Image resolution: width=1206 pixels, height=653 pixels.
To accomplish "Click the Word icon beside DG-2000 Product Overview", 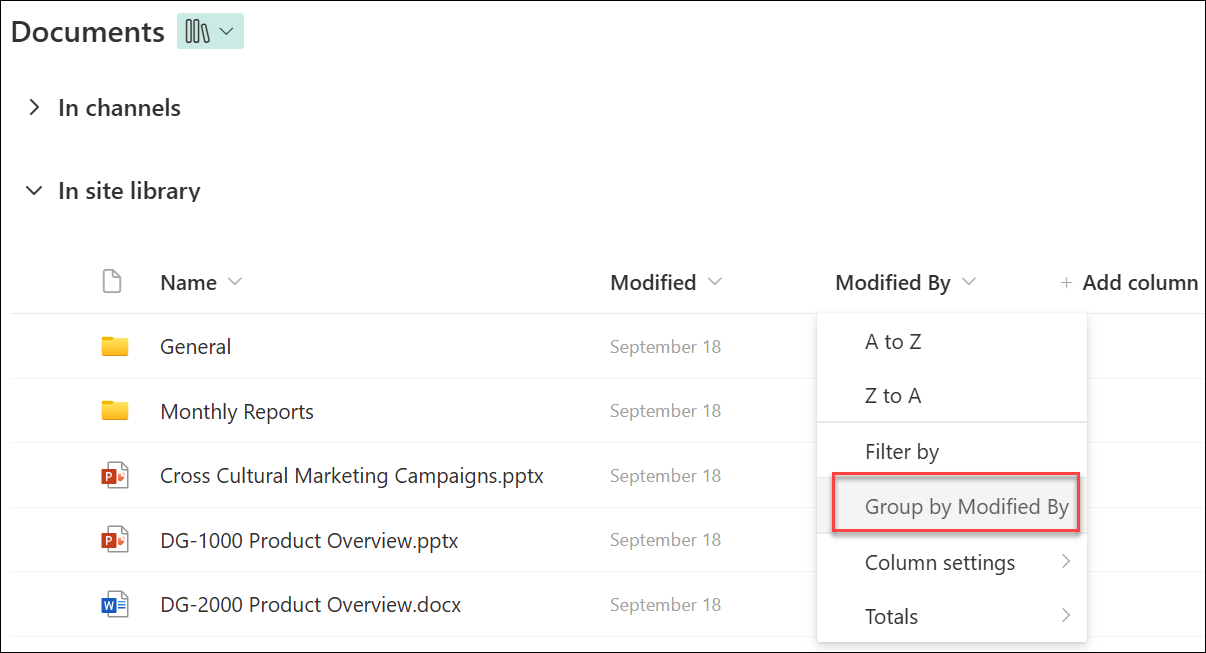I will 114,604.
